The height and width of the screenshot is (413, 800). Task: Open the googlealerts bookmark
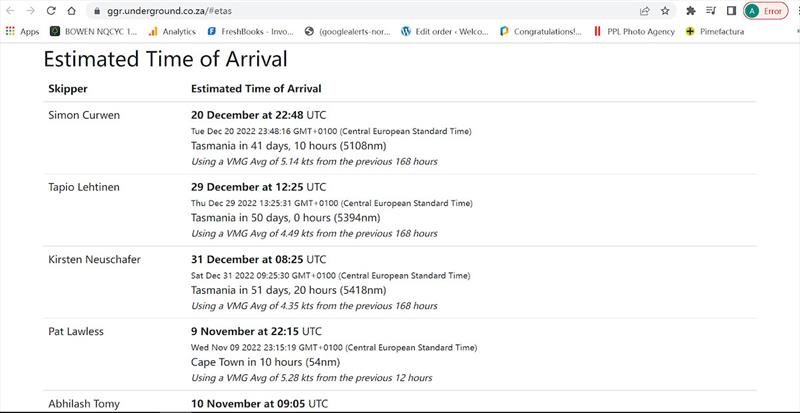tap(347, 32)
